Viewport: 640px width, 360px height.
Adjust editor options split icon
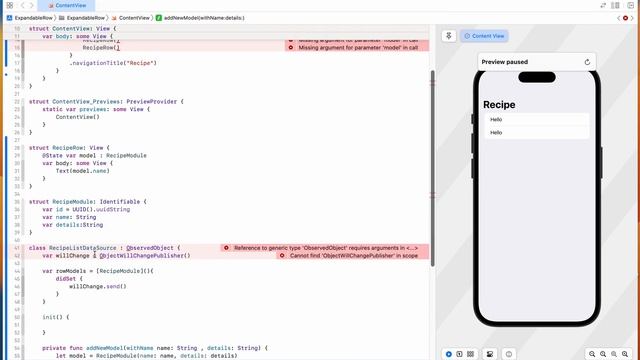pos(616,5)
